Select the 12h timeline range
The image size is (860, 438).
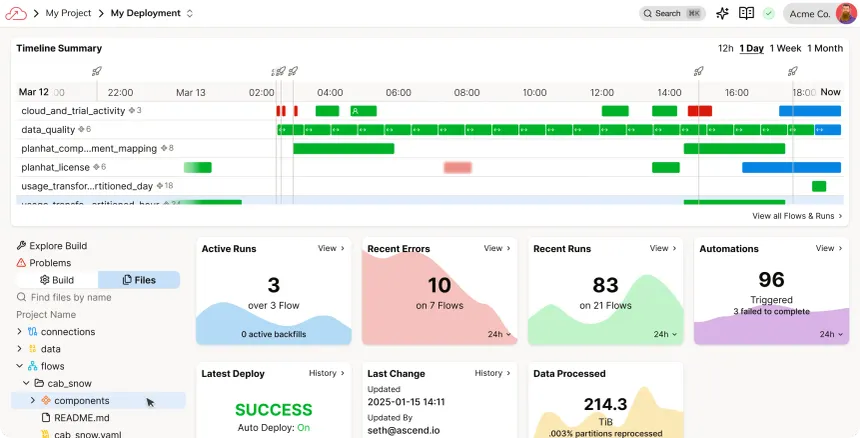coord(726,48)
